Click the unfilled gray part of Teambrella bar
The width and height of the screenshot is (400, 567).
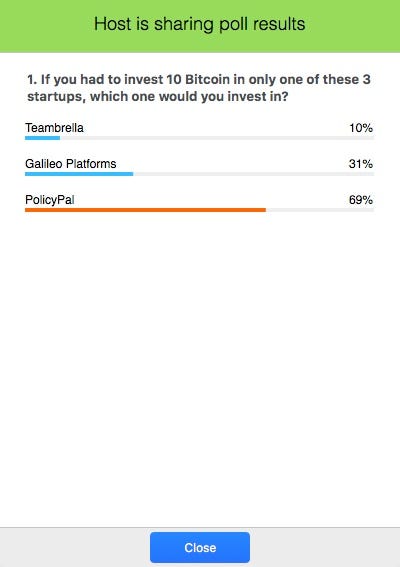point(217,138)
